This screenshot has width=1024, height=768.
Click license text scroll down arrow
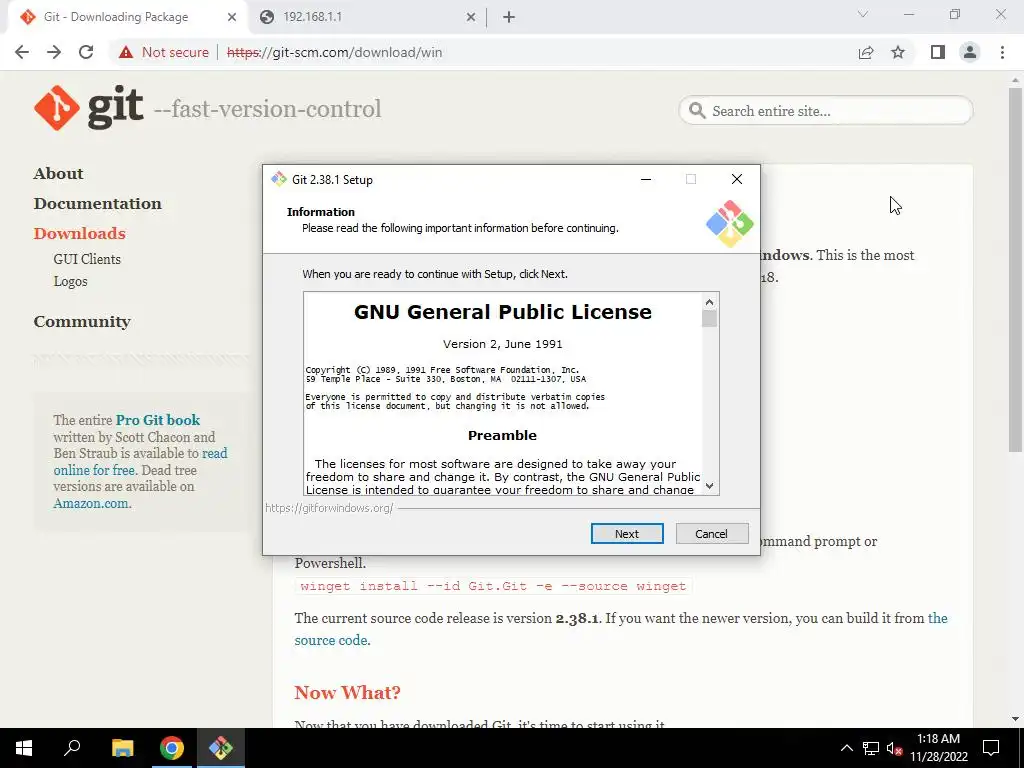coord(709,486)
